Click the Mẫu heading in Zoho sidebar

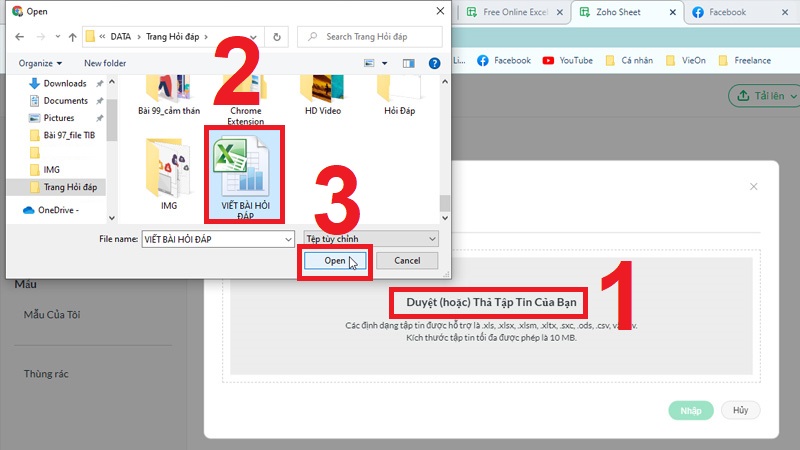click(26, 285)
